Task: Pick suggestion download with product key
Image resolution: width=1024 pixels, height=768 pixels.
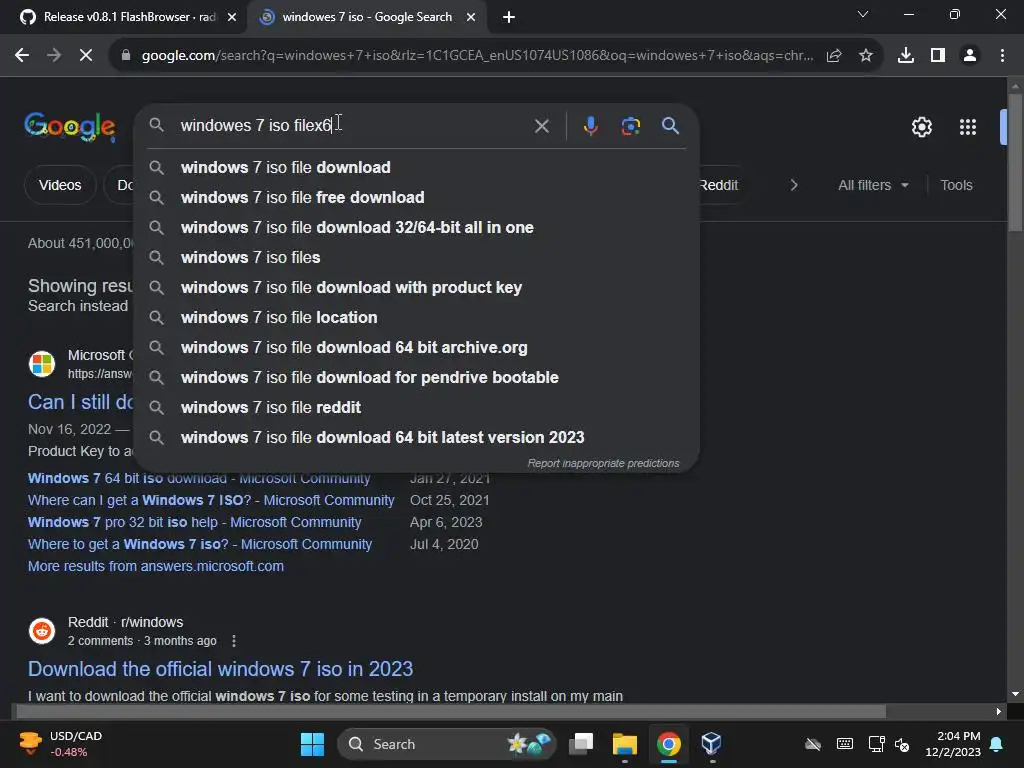Action: (x=416, y=287)
